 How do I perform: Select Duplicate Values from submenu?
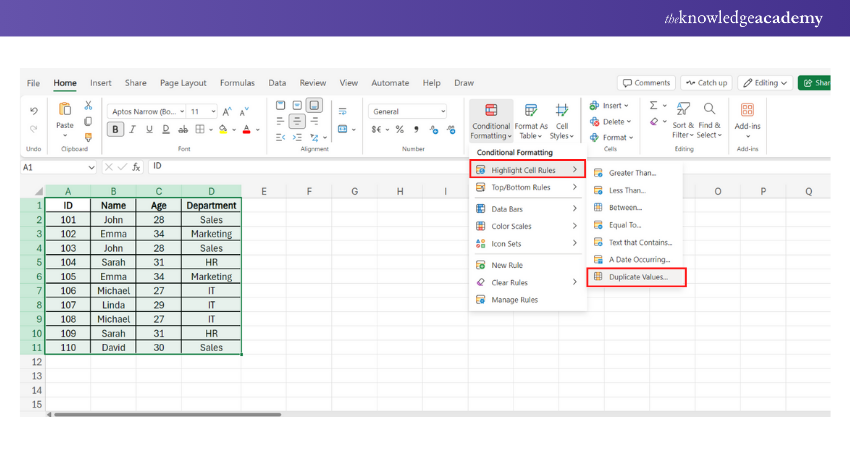point(638,276)
